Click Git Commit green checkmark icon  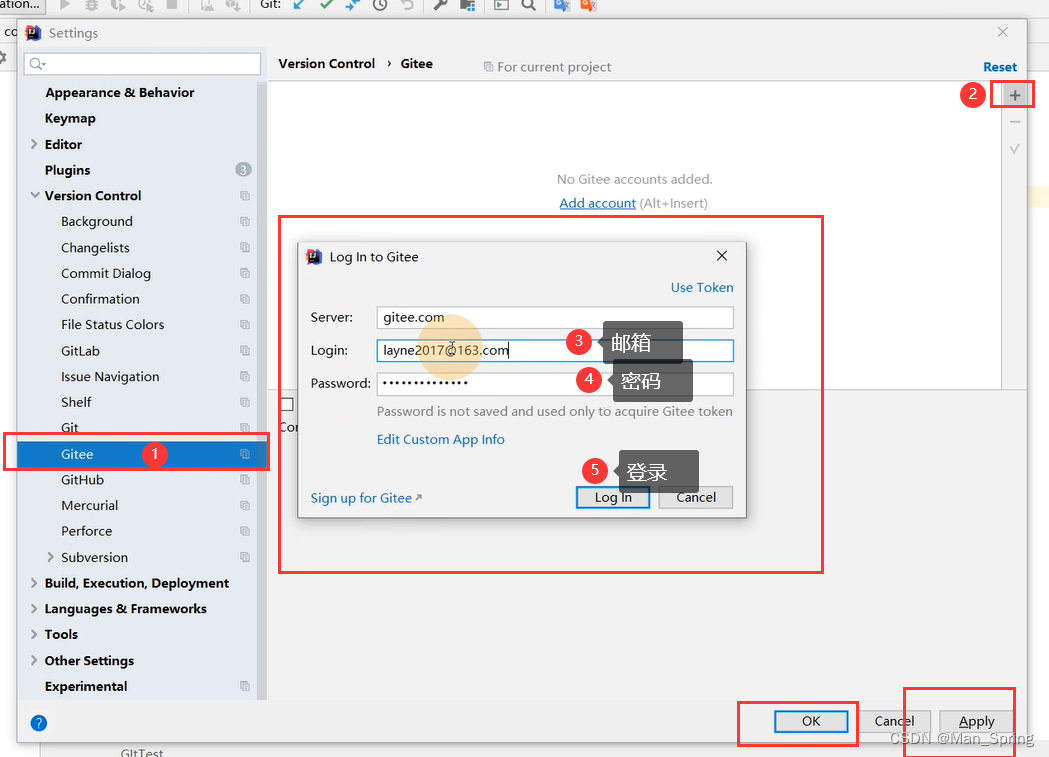[326, 5]
